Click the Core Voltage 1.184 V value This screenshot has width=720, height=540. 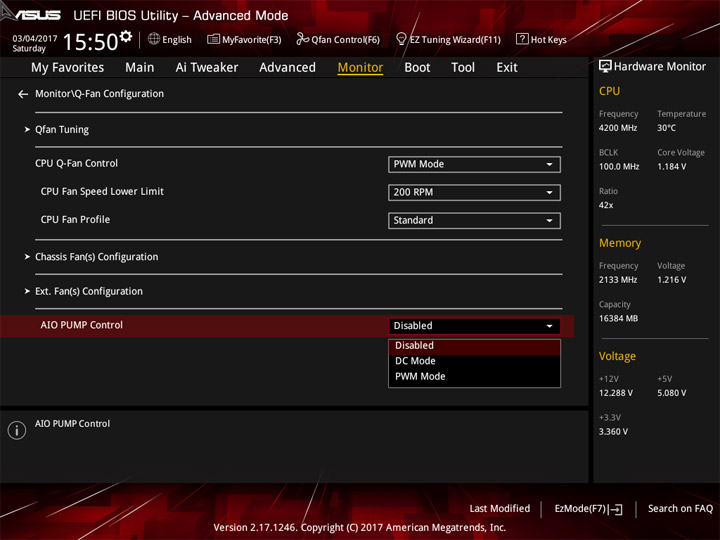[x=671, y=167]
